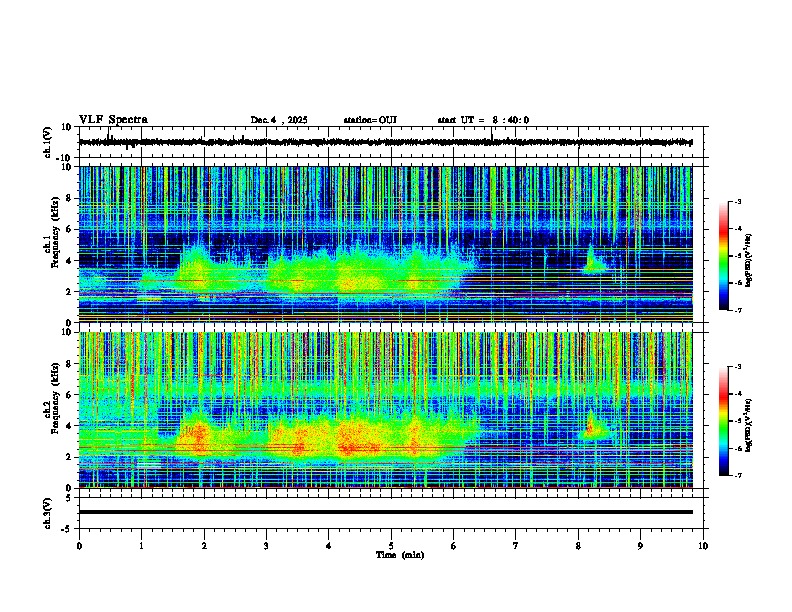Click the "ch.3(V)" axis label
This screenshot has height=612, width=792.
(48, 513)
